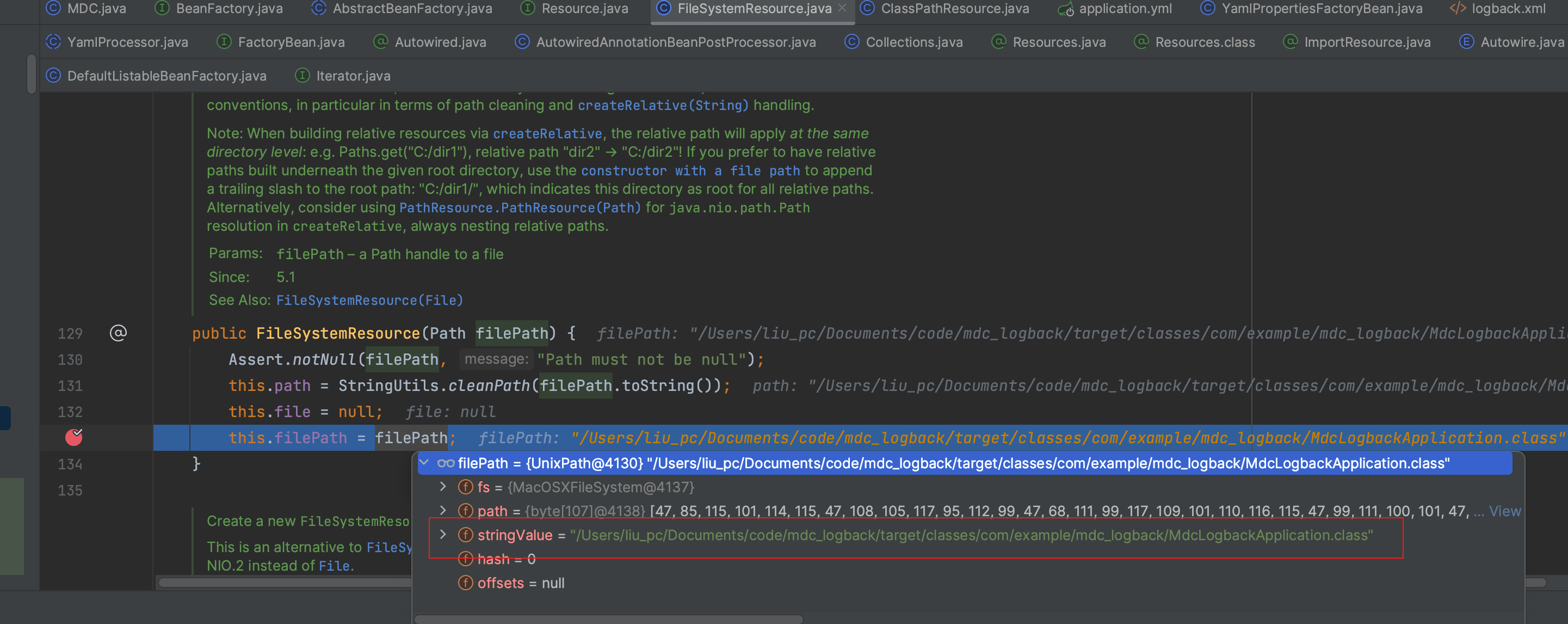Open Resources.class tab
The image size is (1568, 624).
pyautogui.click(x=1194, y=42)
